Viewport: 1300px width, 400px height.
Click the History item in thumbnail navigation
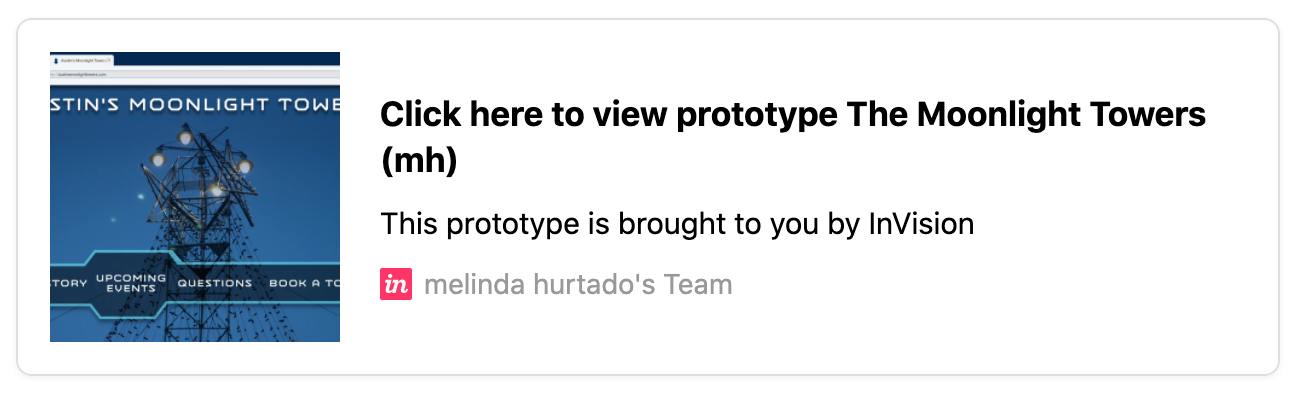tap(69, 283)
